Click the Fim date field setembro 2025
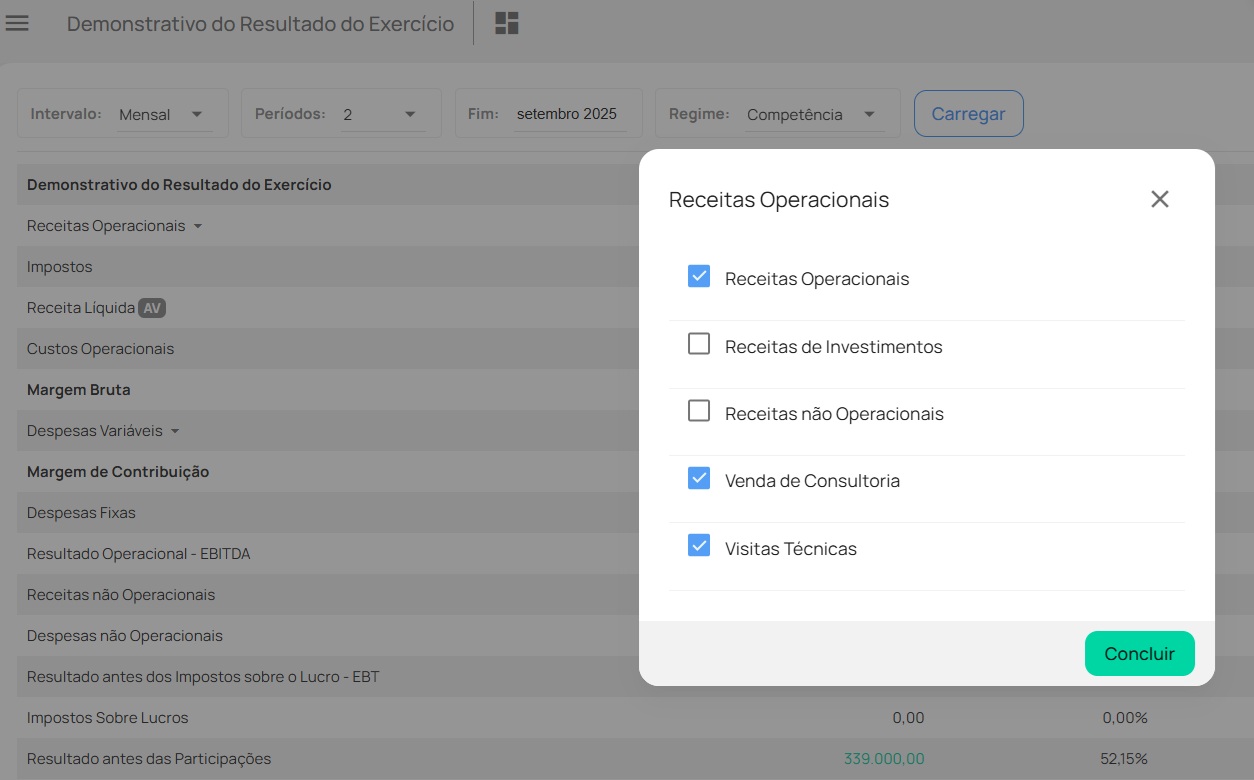 coord(567,115)
